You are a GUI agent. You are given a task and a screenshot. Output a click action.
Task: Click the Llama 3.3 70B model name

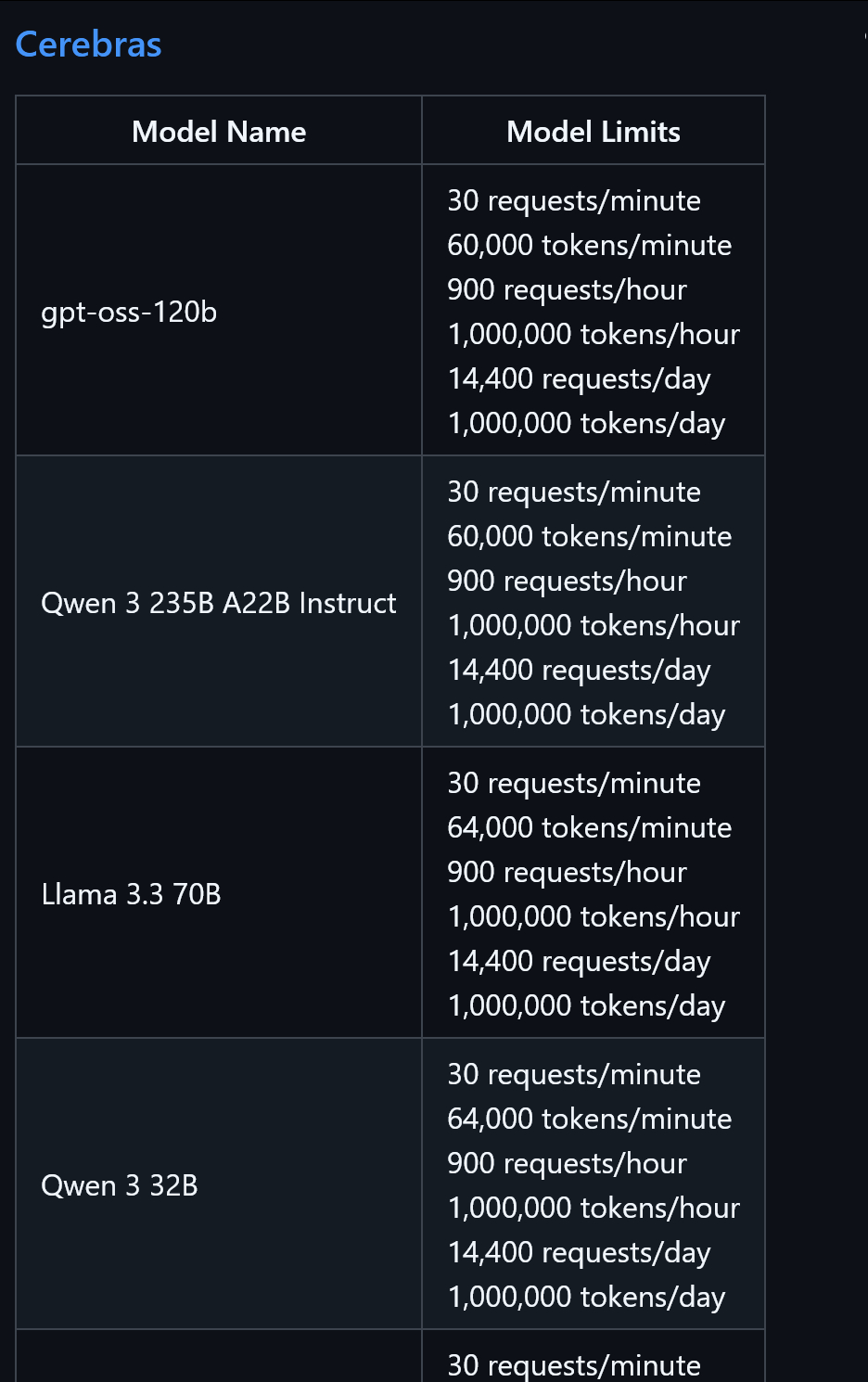click(131, 894)
